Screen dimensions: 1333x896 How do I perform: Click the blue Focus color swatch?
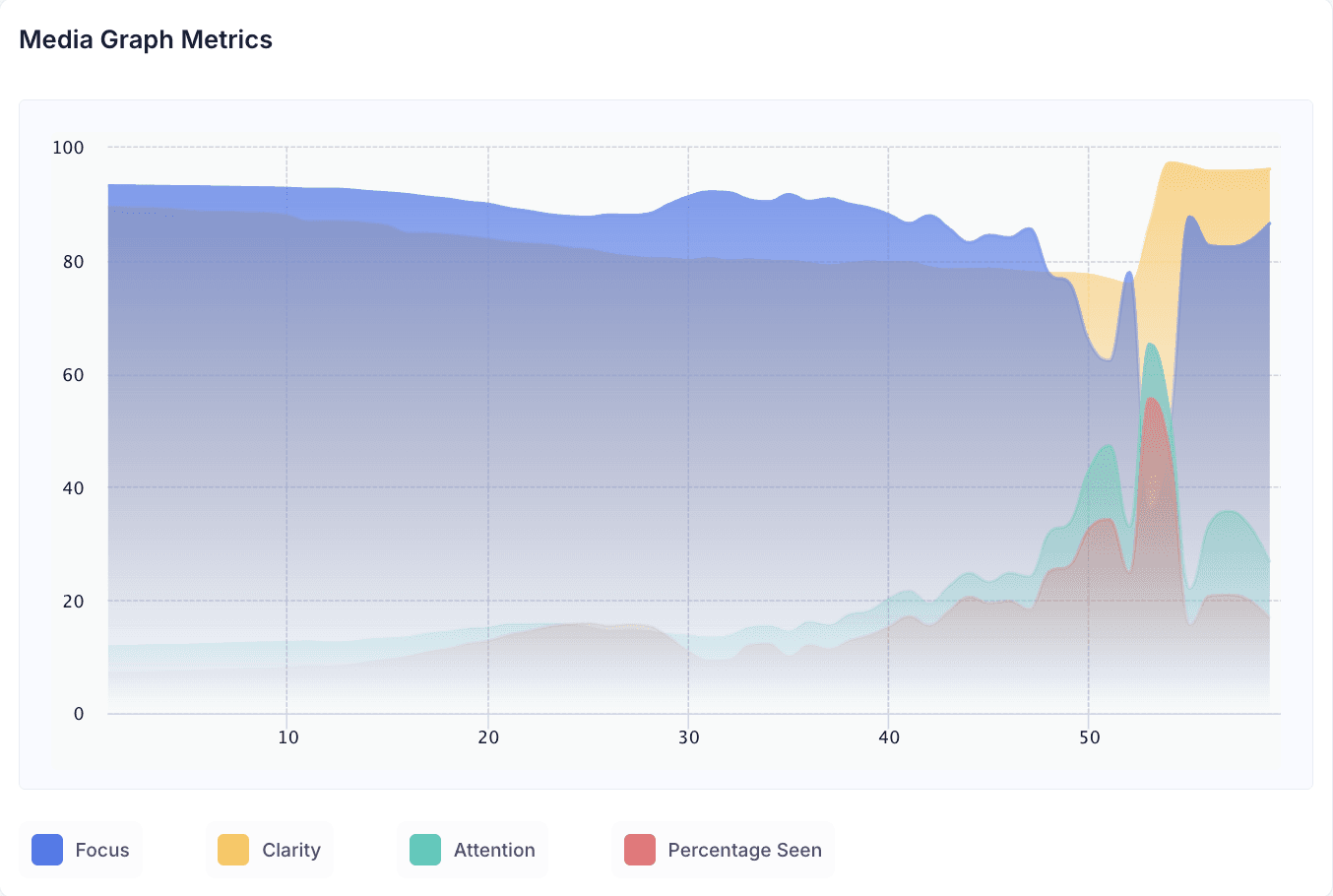pyautogui.click(x=47, y=850)
